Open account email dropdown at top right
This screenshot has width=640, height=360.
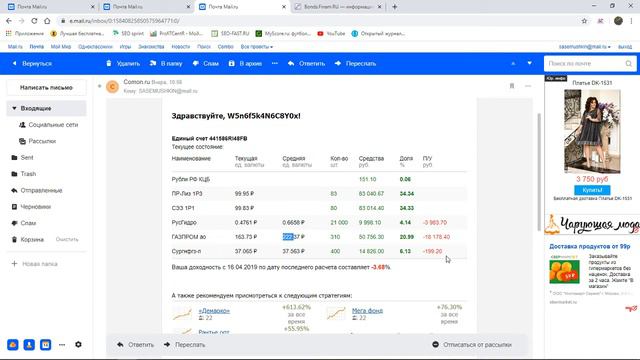click(x=584, y=47)
